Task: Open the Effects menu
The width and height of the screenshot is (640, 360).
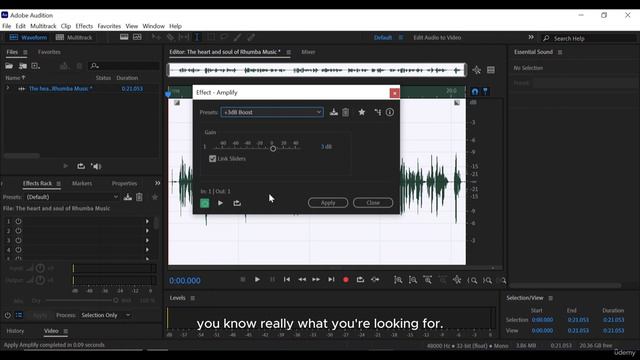Action: (84, 26)
